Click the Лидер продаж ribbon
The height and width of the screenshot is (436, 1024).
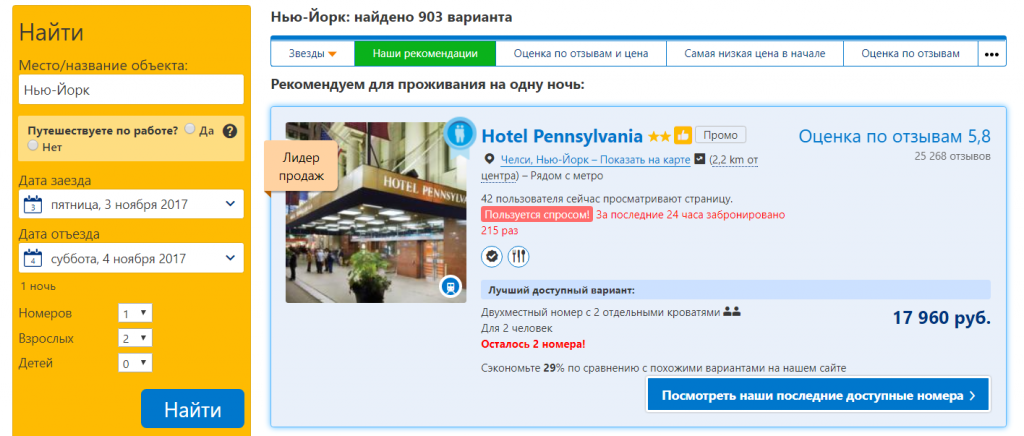point(301,166)
